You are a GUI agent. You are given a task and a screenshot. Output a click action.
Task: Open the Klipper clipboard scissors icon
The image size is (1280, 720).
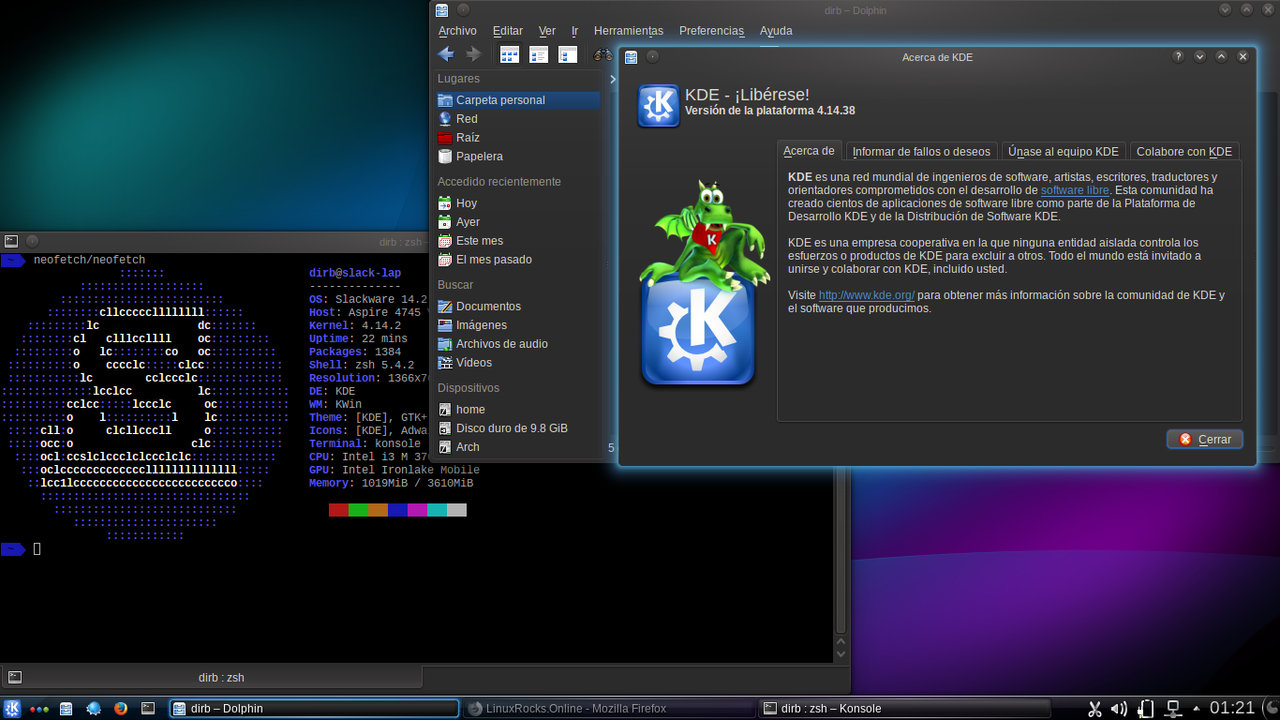(1094, 708)
